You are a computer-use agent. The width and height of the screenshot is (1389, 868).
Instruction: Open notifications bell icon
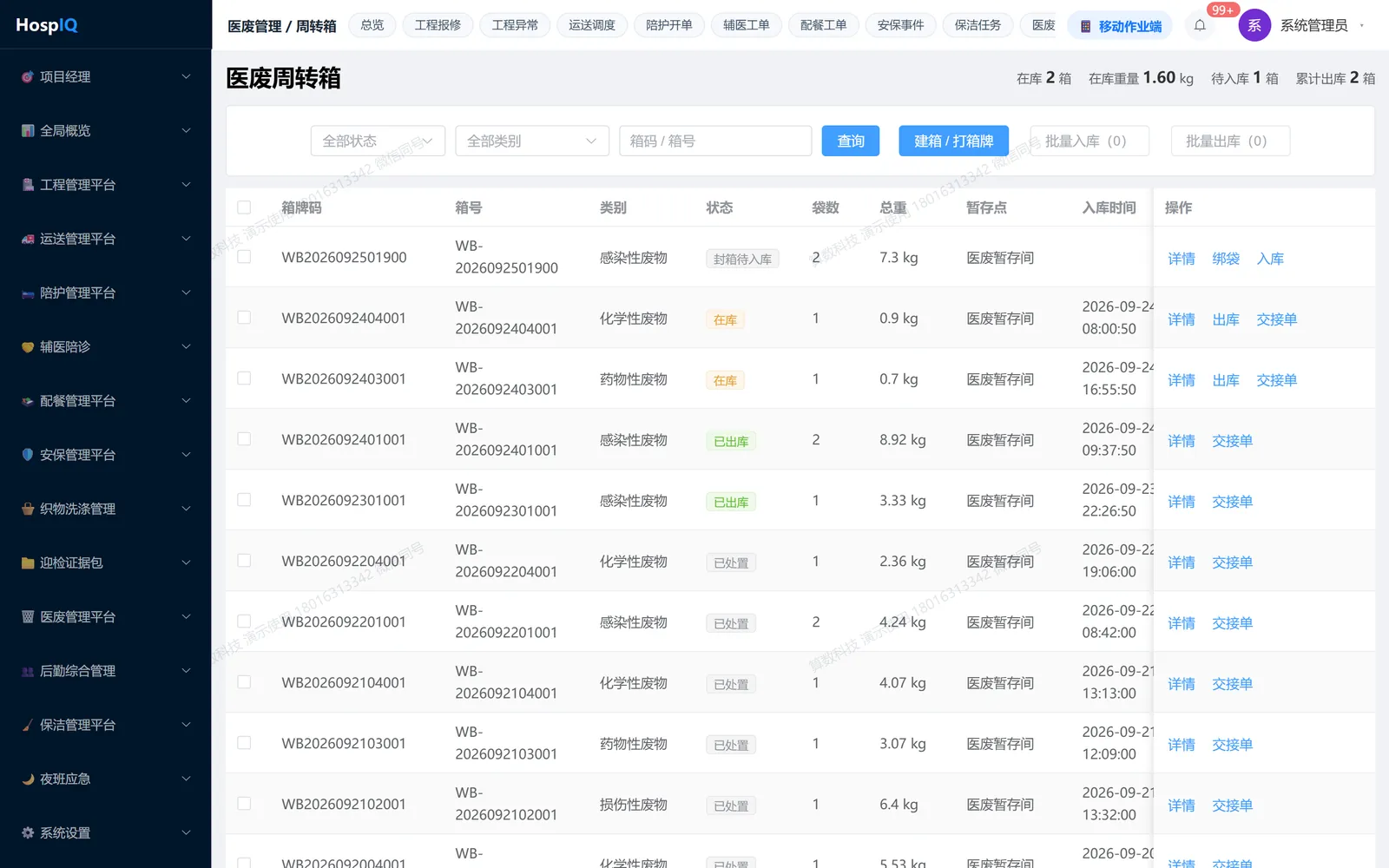[1200, 25]
